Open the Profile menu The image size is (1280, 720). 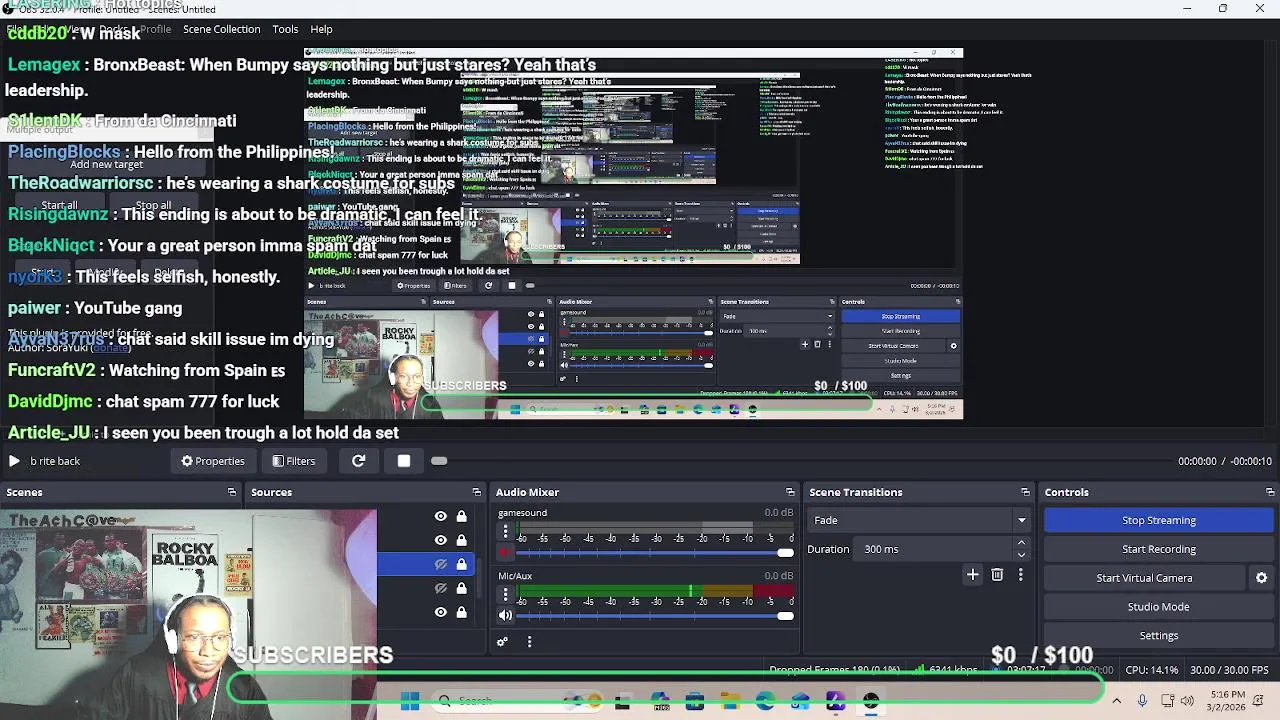[x=155, y=29]
